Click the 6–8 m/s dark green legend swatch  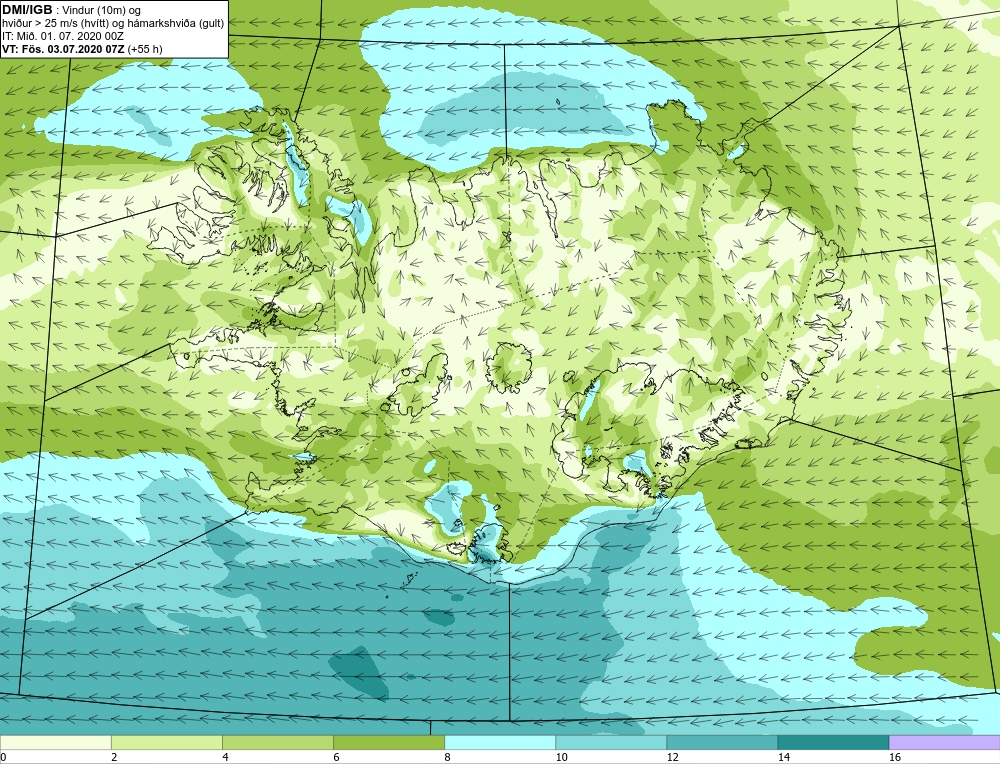click(389, 743)
